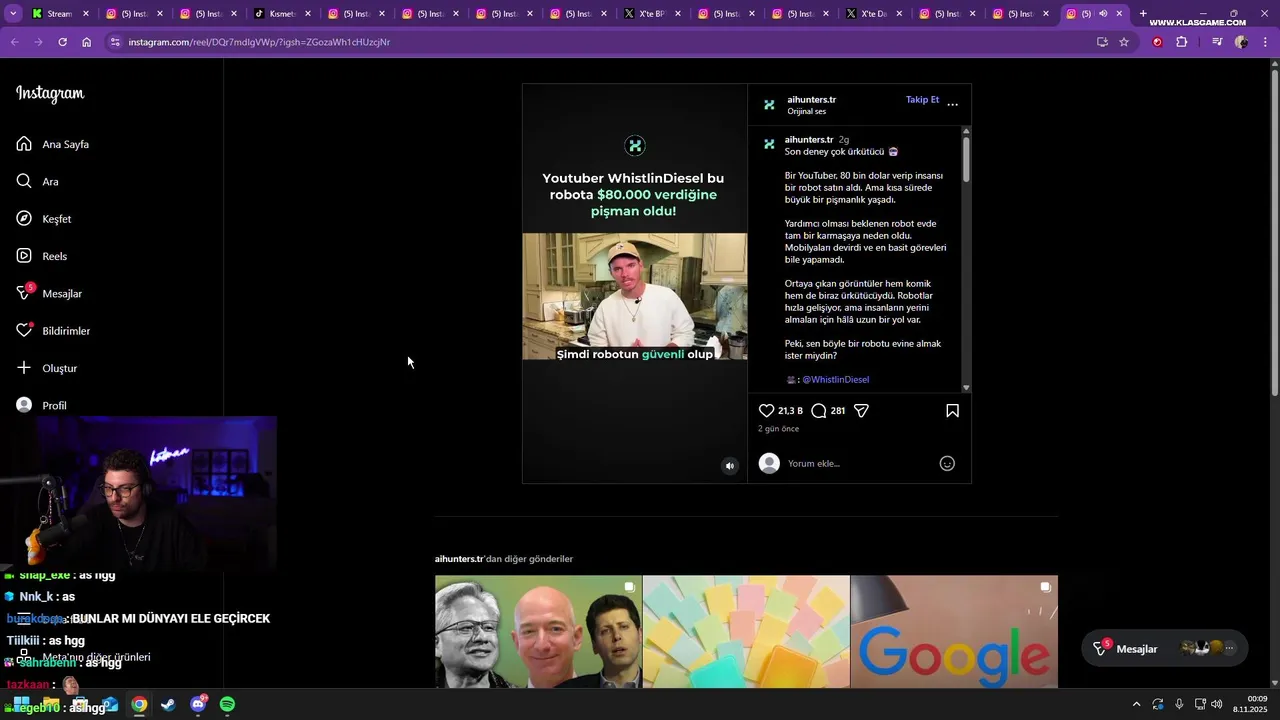
Task: Click the 2 gün önce timestamp
Action: [x=778, y=429]
